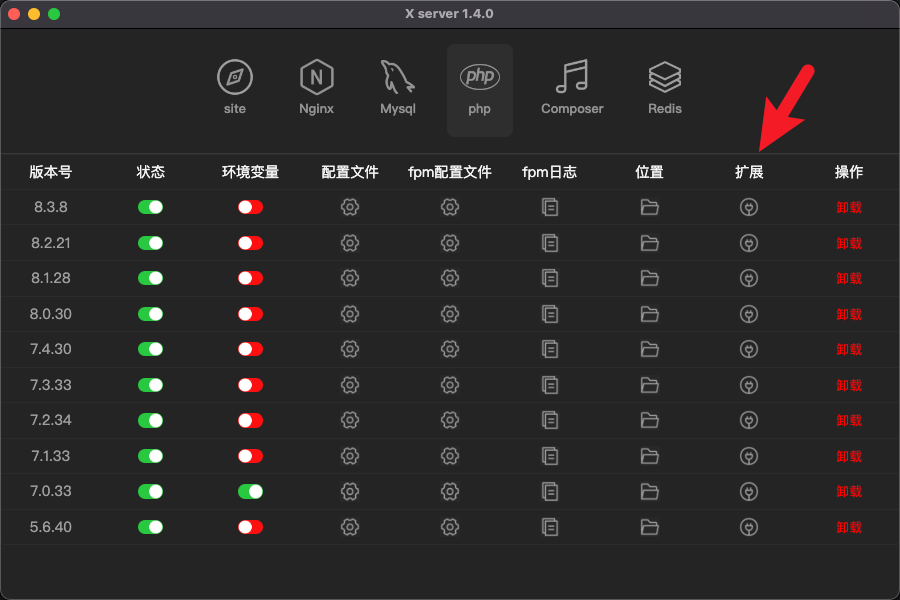
Task: Click the 位置 column header
Action: 649,172
